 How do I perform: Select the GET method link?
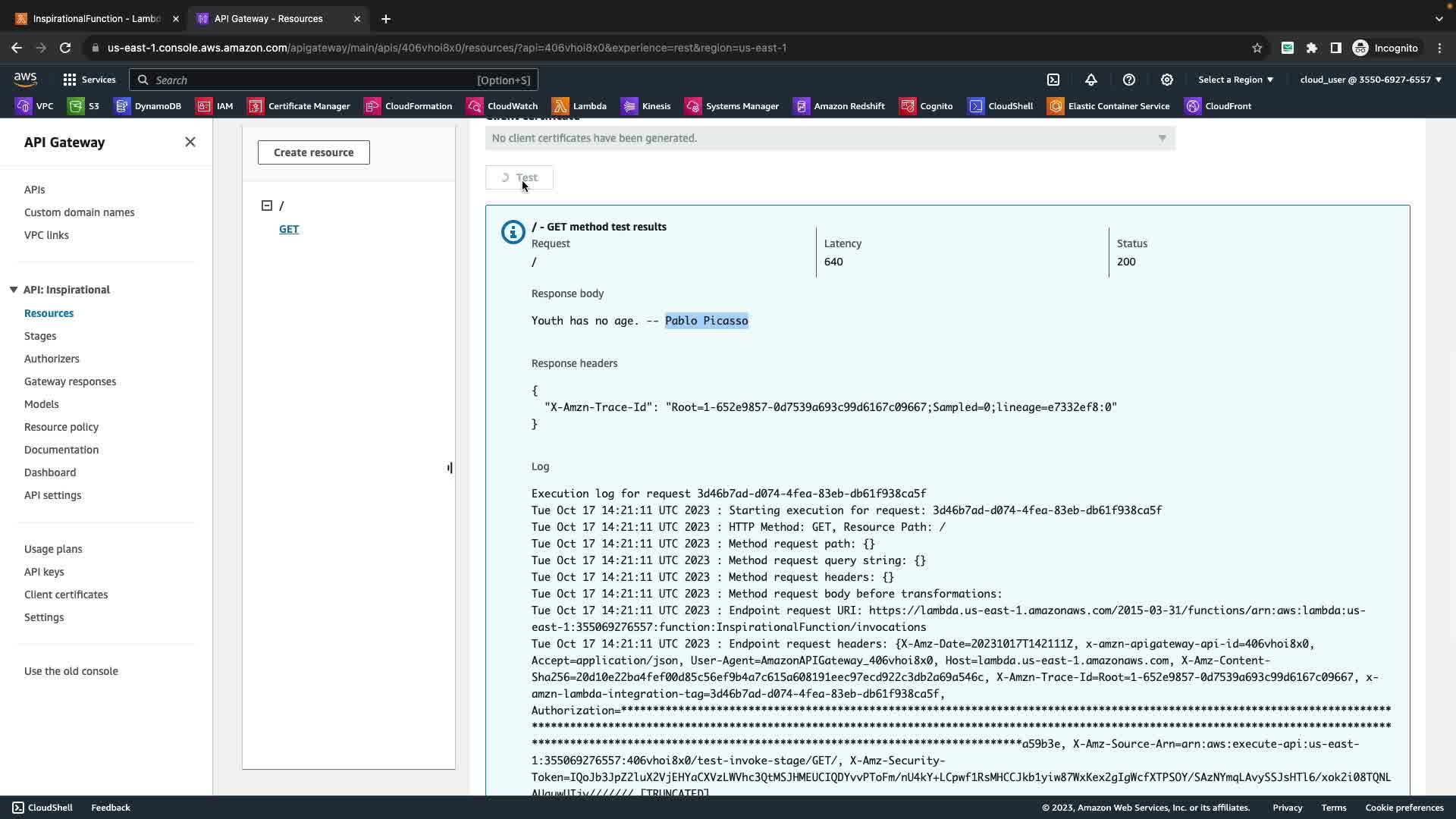click(289, 229)
